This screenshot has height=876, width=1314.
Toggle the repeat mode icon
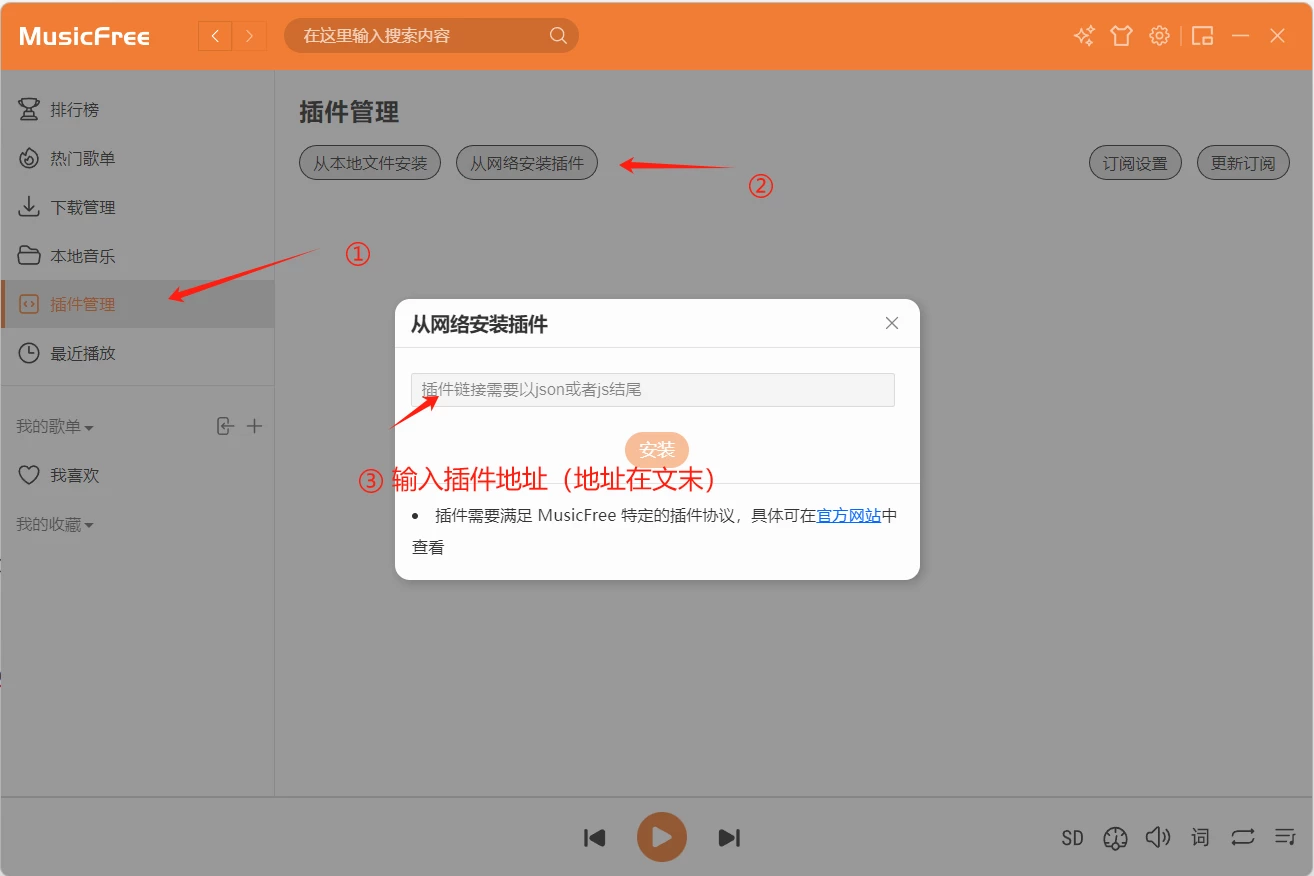(x=1243, y=837)
